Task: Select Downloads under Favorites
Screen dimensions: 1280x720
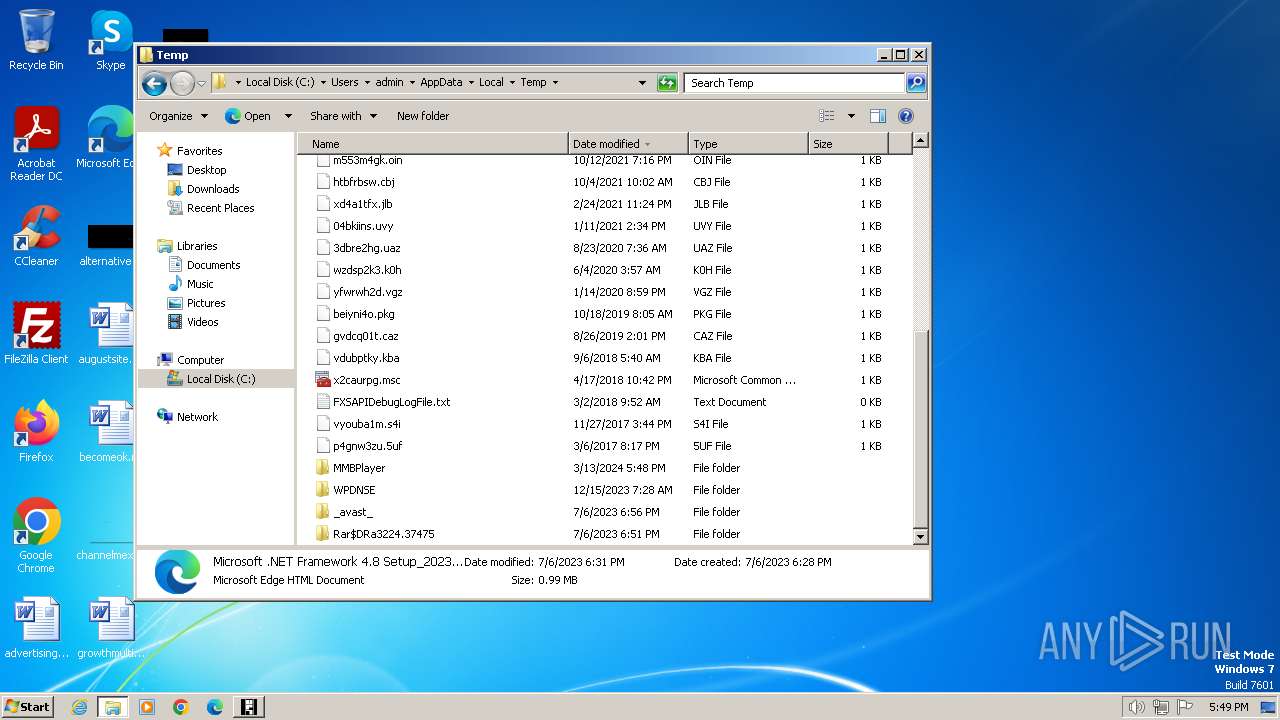Action: pyautogui.click(x=212, y=189)
